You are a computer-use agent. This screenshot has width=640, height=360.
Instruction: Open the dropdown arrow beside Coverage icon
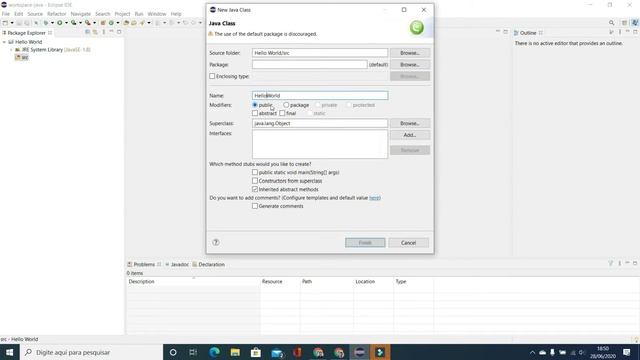click(80, 23)
